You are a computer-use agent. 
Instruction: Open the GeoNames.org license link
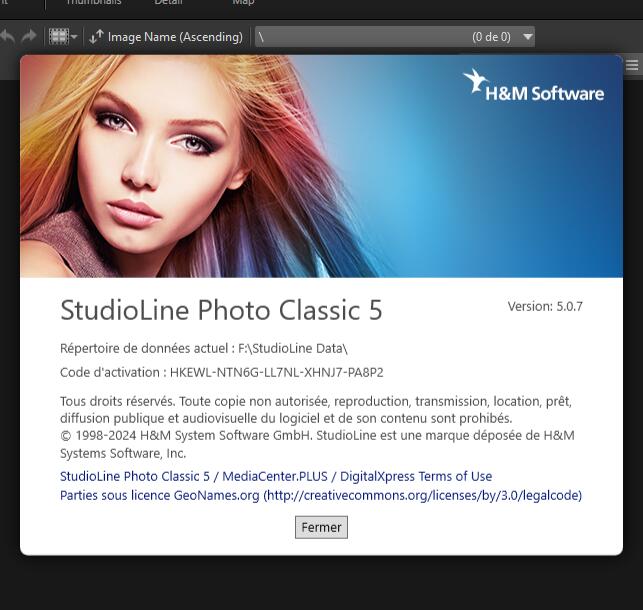click(321, 495)
